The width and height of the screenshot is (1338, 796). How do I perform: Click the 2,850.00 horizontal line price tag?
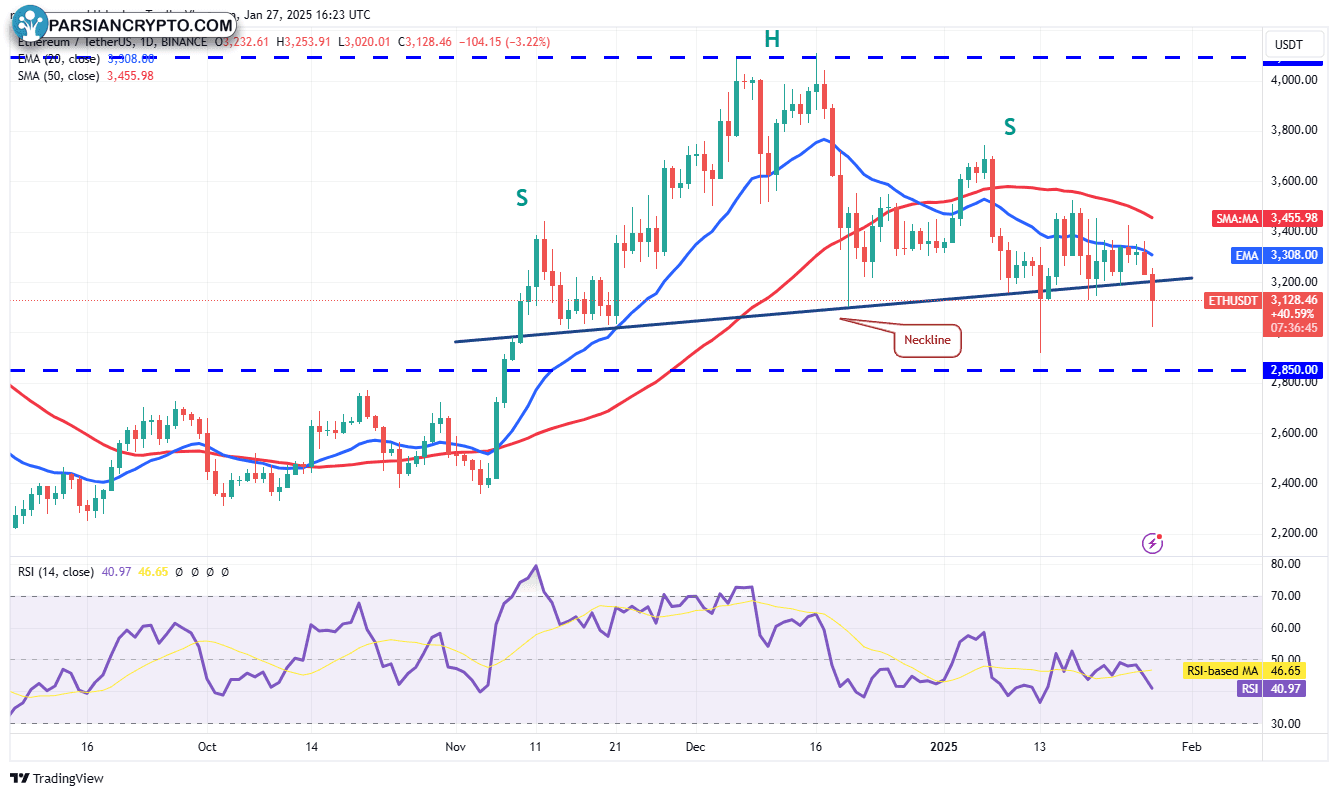pos(1292,370)
